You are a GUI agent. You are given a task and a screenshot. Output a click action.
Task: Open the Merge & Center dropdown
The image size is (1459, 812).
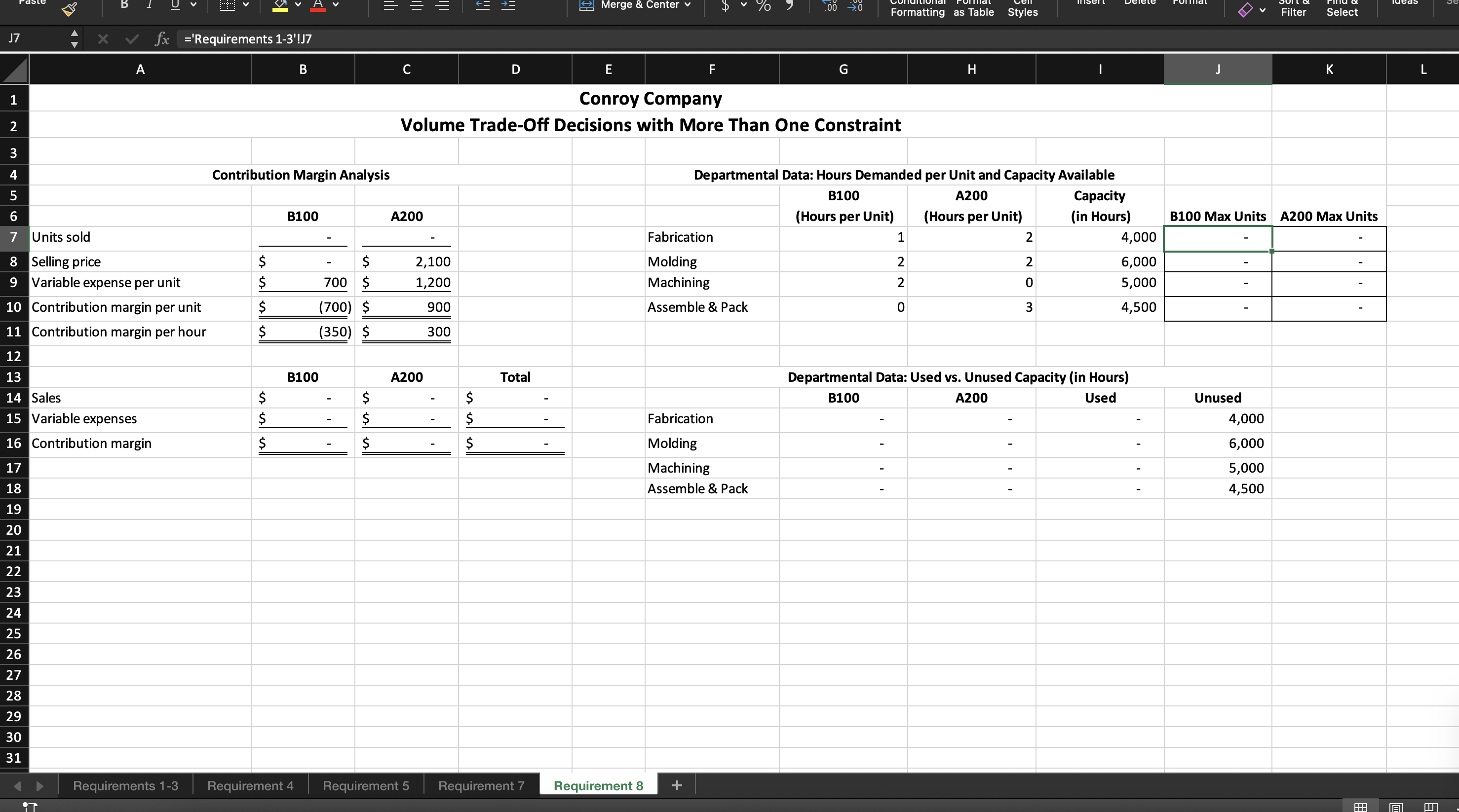688,5
